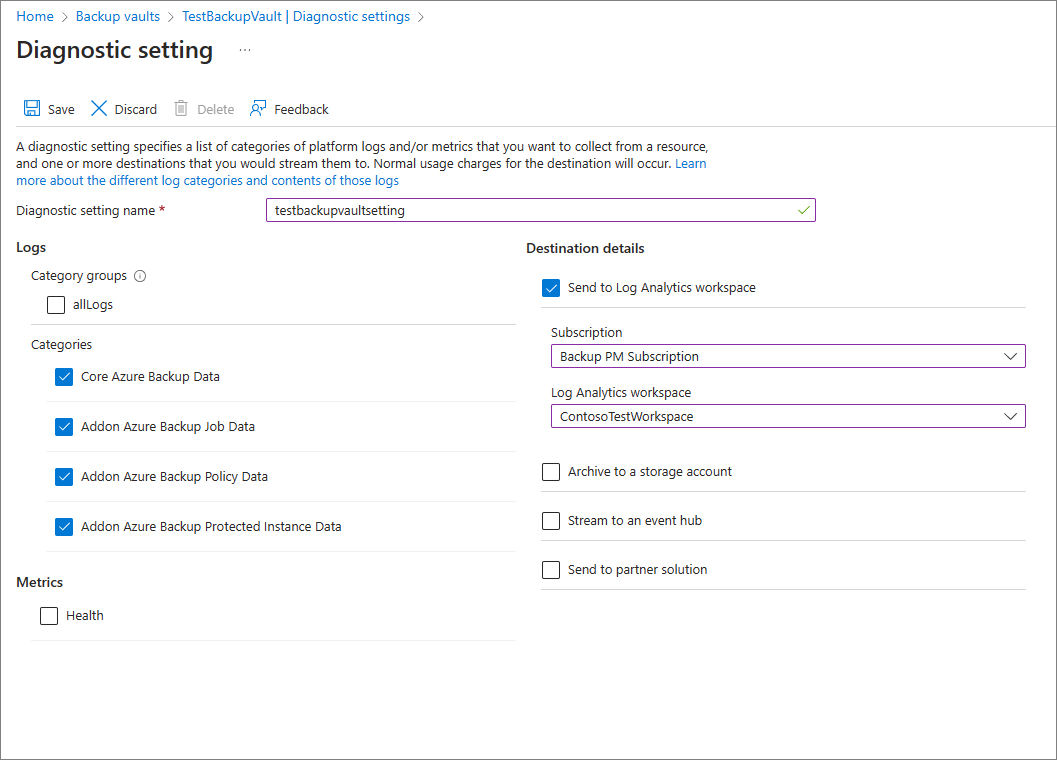Click the green validation checkmark in name field
Image resolution: width=1057 pixels, height=760 pixels.
click(803, 210)
